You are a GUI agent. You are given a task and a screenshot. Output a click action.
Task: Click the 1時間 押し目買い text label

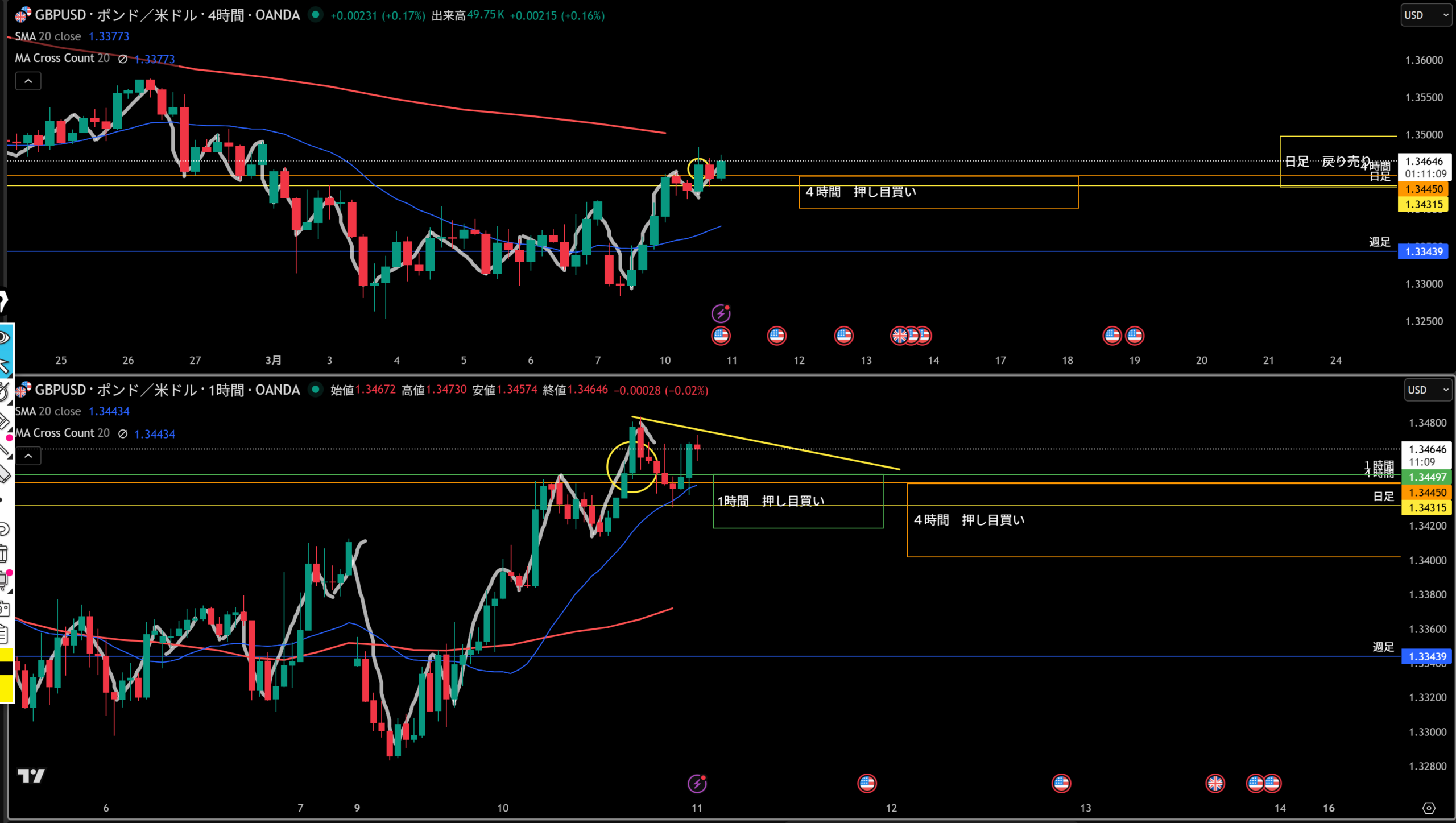(x=770, y=501)
